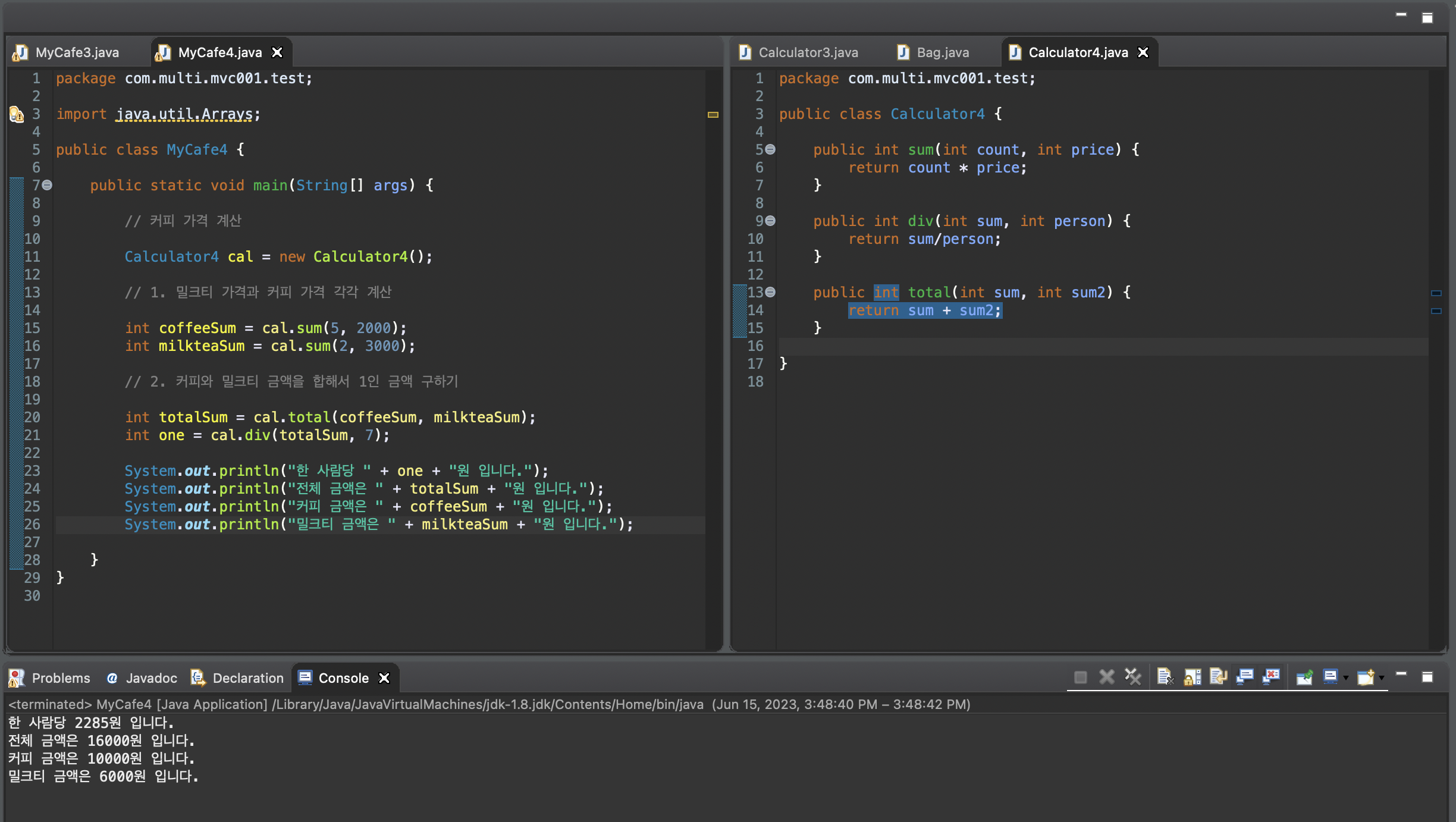Viewport: 1456px width, 822px height.
Task: Click the warning marker on line 3
Action: point(16,114)
